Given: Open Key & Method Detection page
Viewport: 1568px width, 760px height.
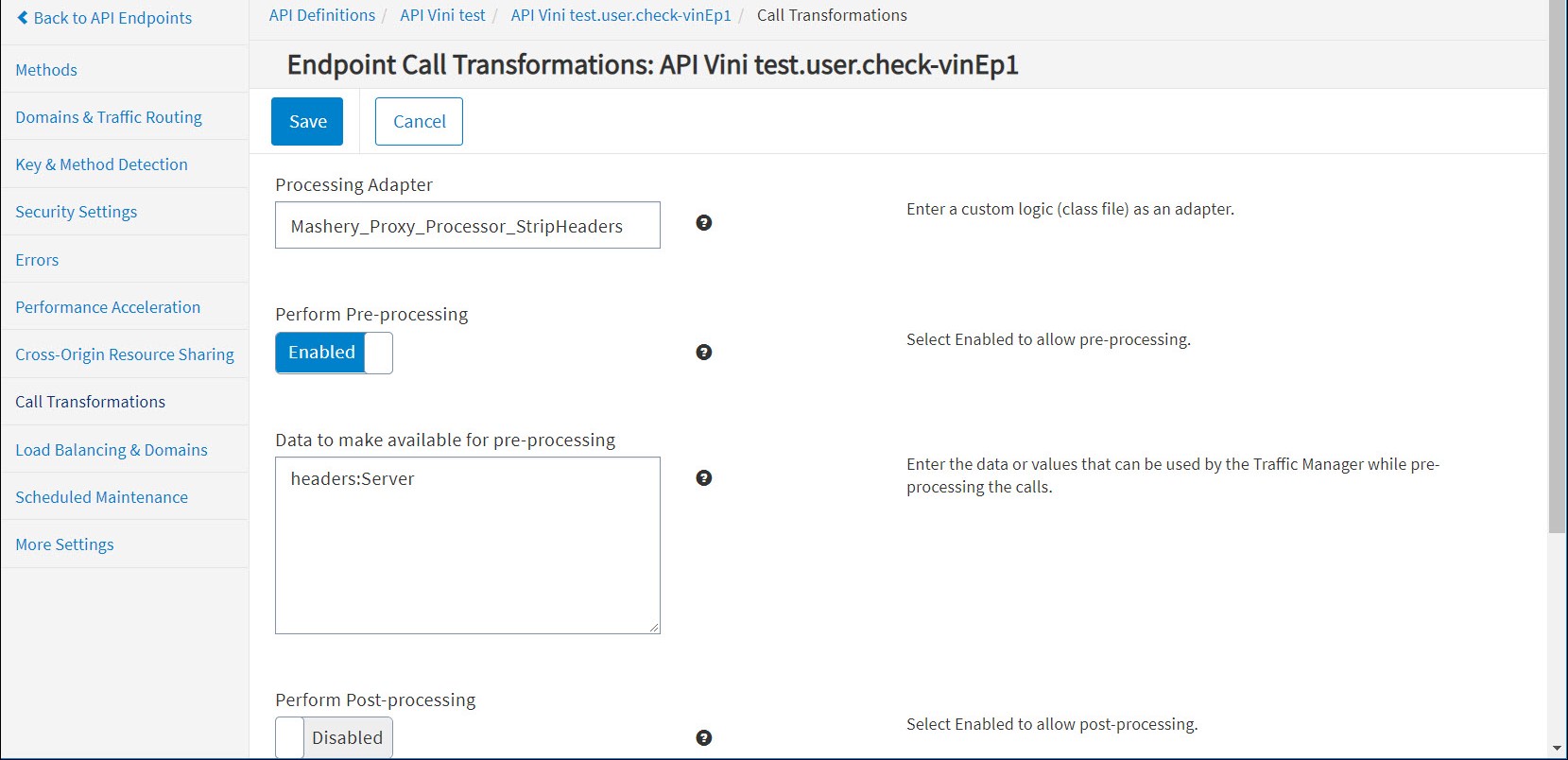Looking at the screenshot, I should [x=101, y=164].
